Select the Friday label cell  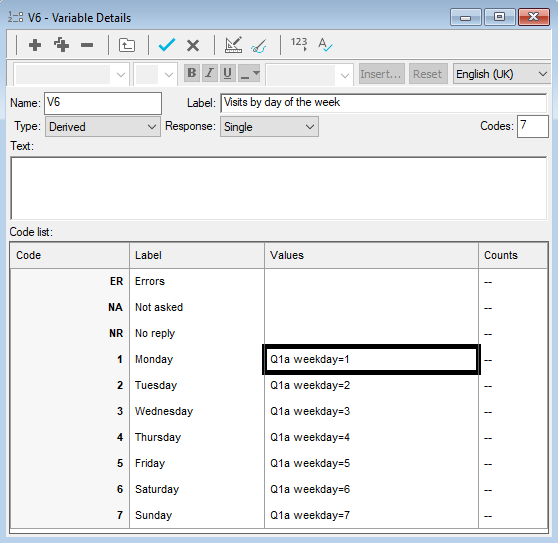point(197,463)
